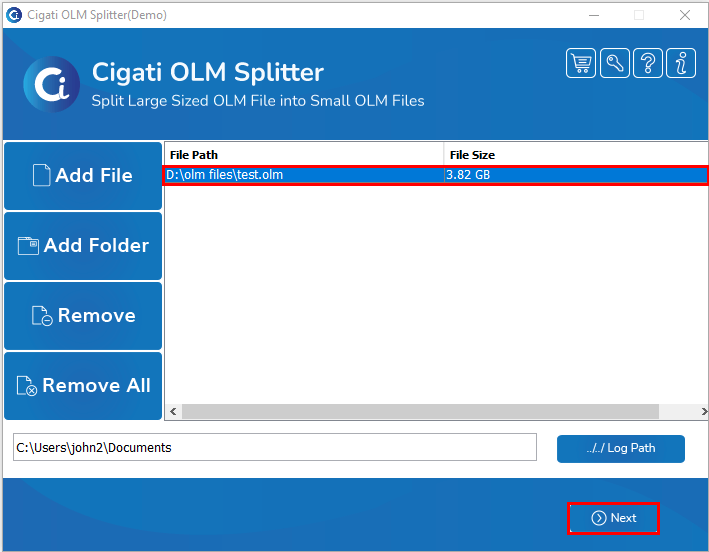Click the horizontal scrollbar thumb

420,411
